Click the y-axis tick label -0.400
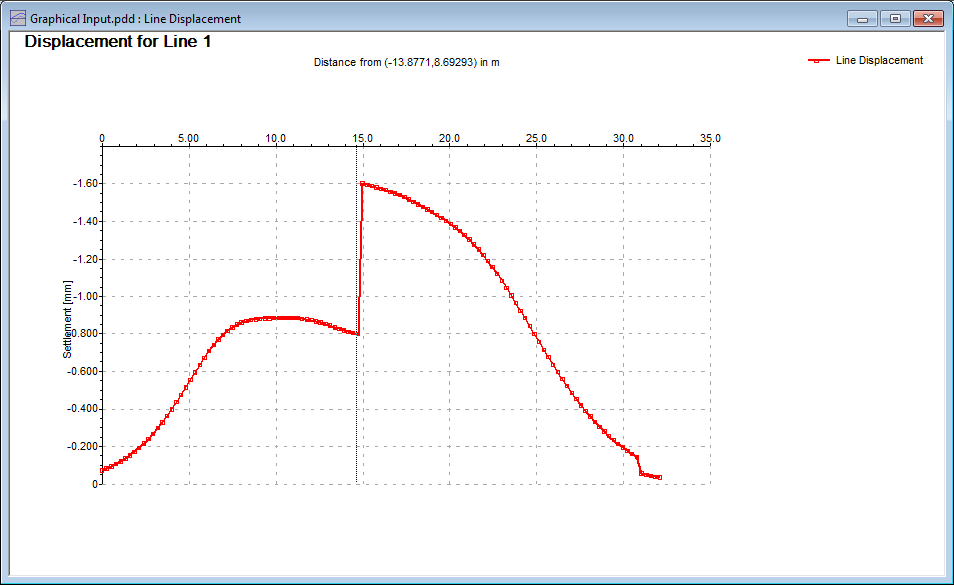Image resolution: width=954 pixels, height=585 pixels. tap(82, 409)
